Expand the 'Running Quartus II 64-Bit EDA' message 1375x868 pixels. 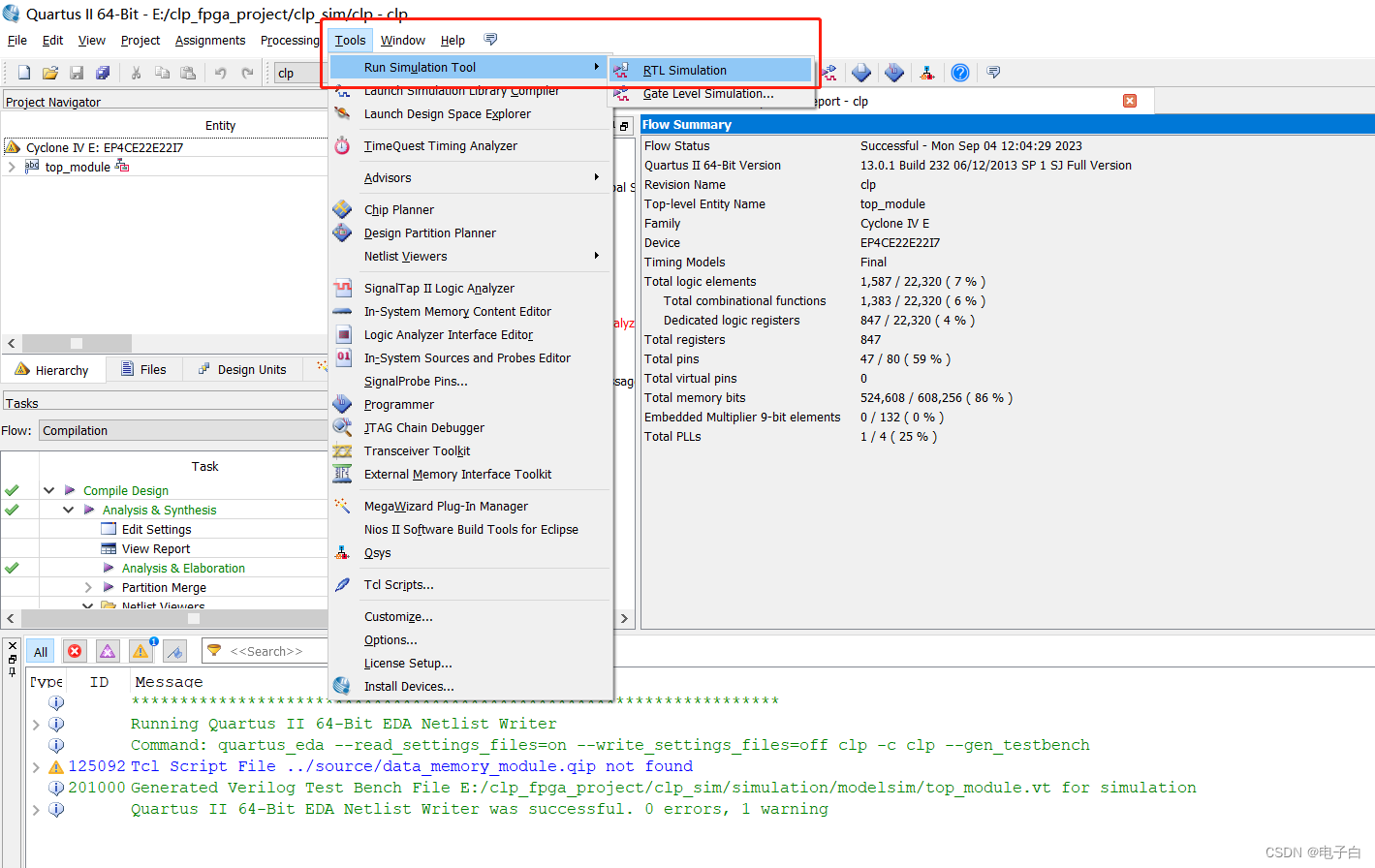click(36, 724)
